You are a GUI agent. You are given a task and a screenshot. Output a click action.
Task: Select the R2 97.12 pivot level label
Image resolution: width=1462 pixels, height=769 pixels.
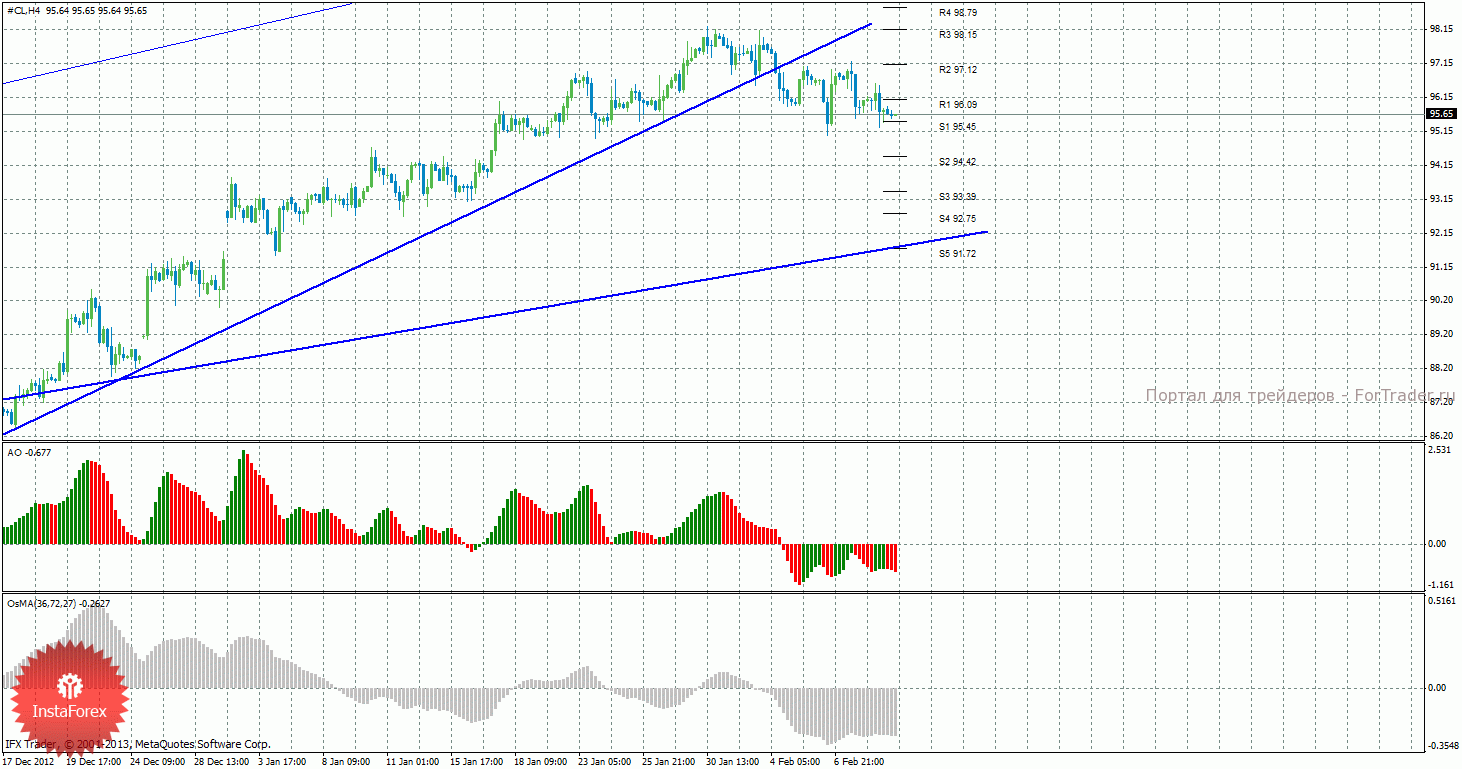(957, 69)
